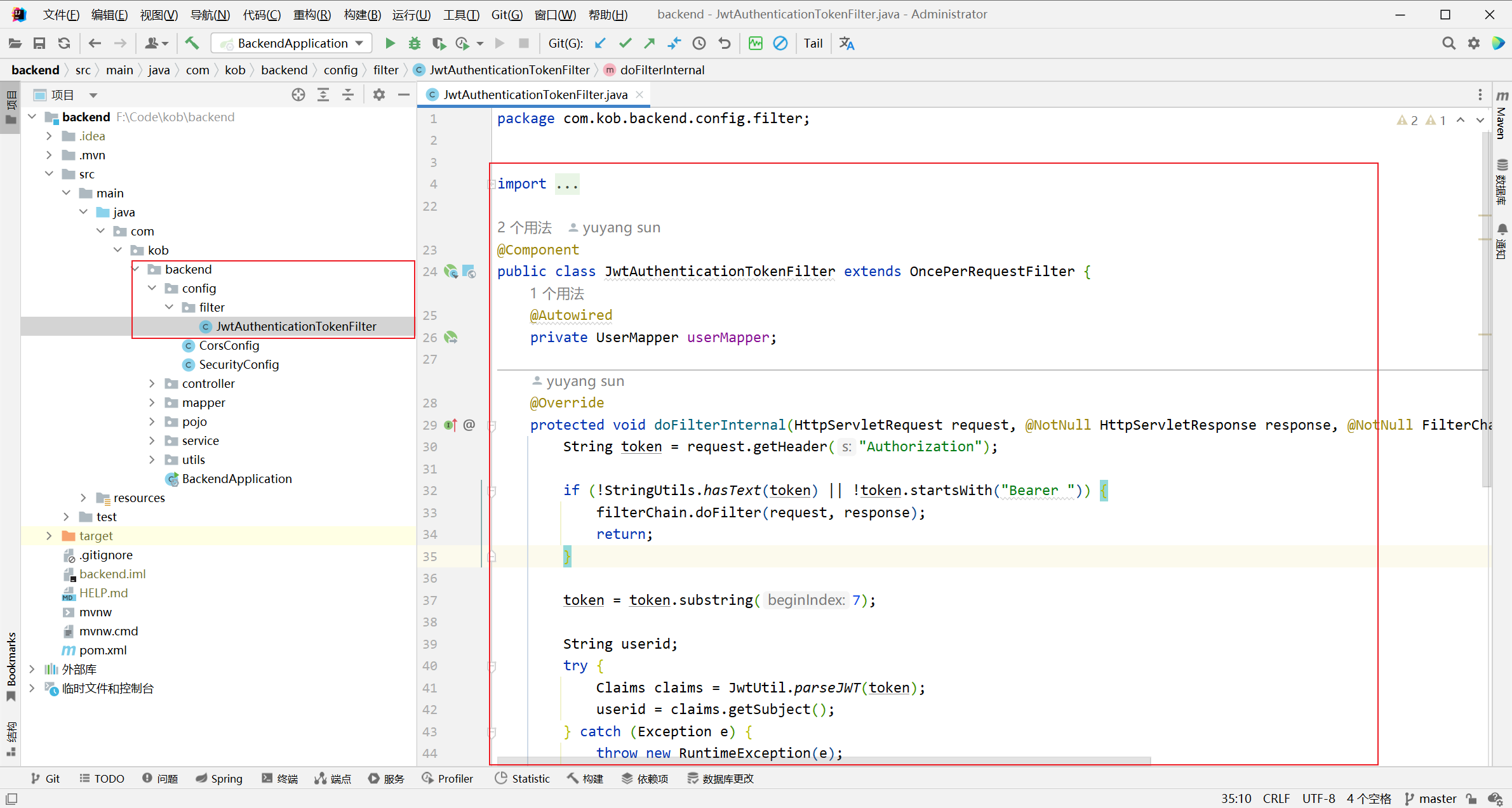
Task: Toggle fold on import block
Action: (x=492, y=184)
